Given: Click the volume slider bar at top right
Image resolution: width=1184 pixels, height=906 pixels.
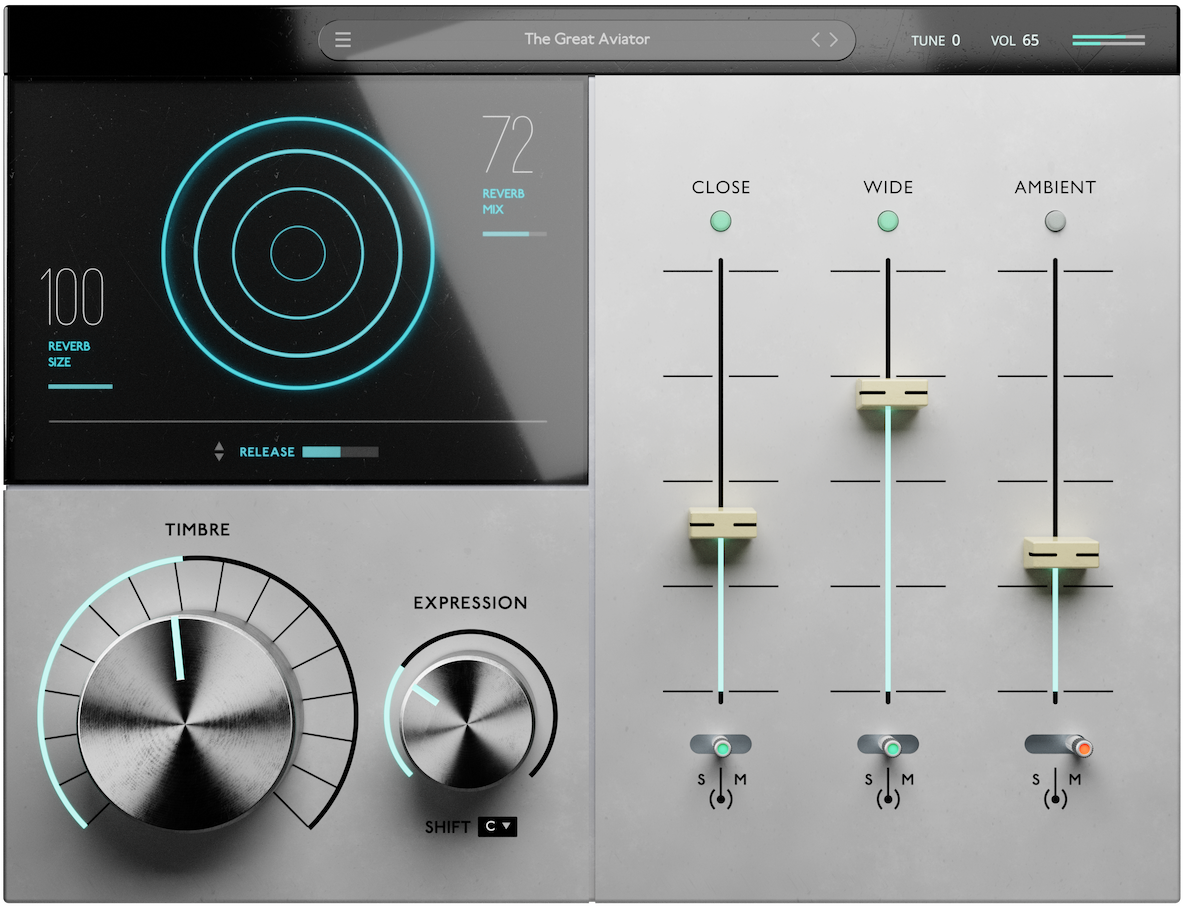Looking at the screenshot, I should [x=1108, y=41].
